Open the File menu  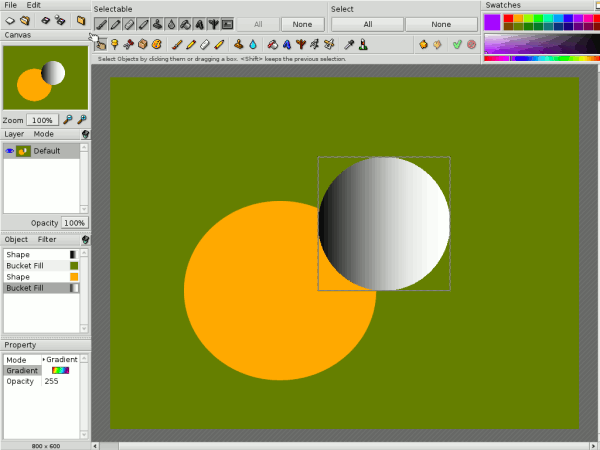(x=11, y=5)
